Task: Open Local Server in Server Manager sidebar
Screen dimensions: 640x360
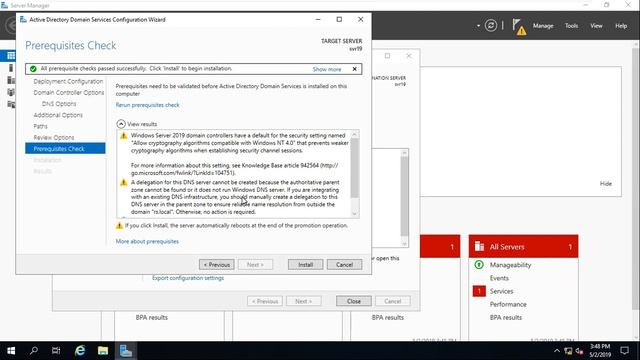Action: tap(11, 68)
